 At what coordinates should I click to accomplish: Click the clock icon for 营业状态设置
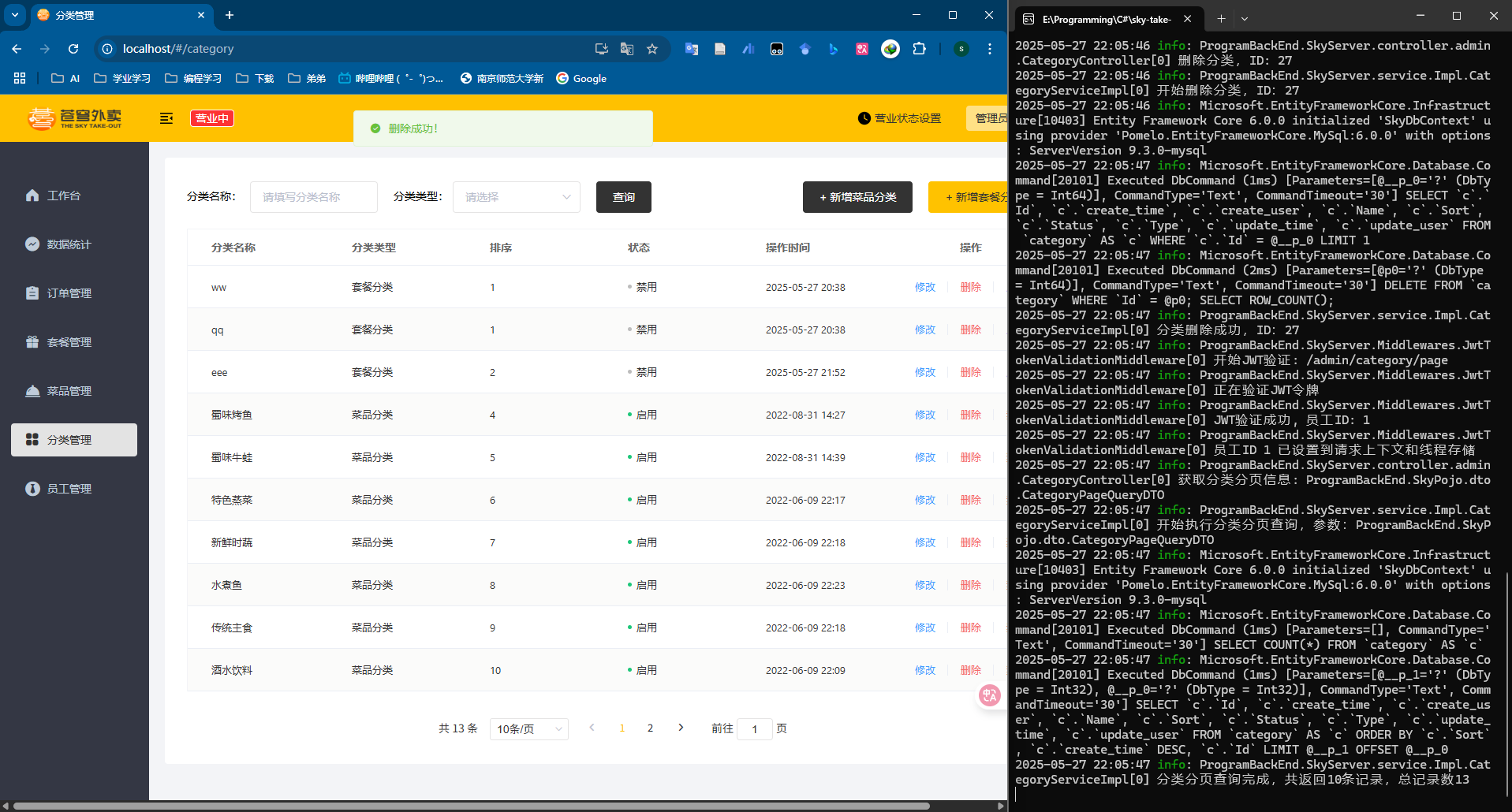click(x=864, y=118)
